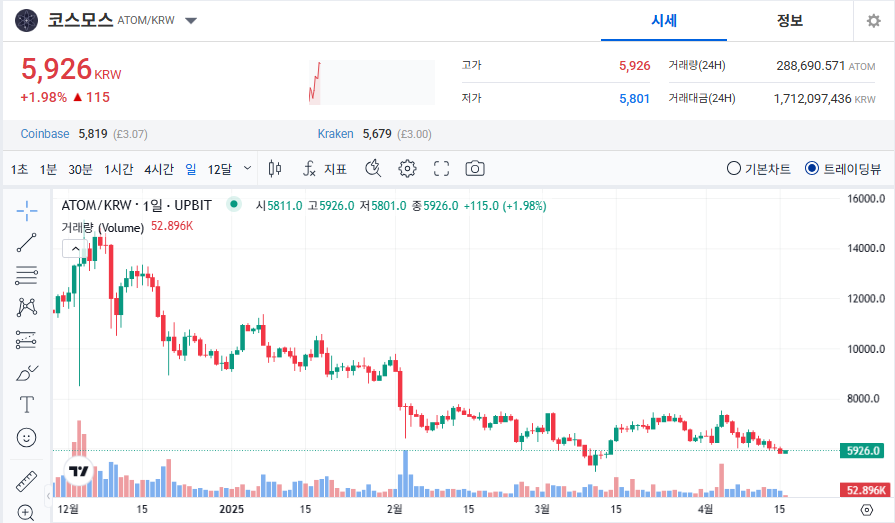
Task: Switch to the 정보 tab
Action: (790, 21)
